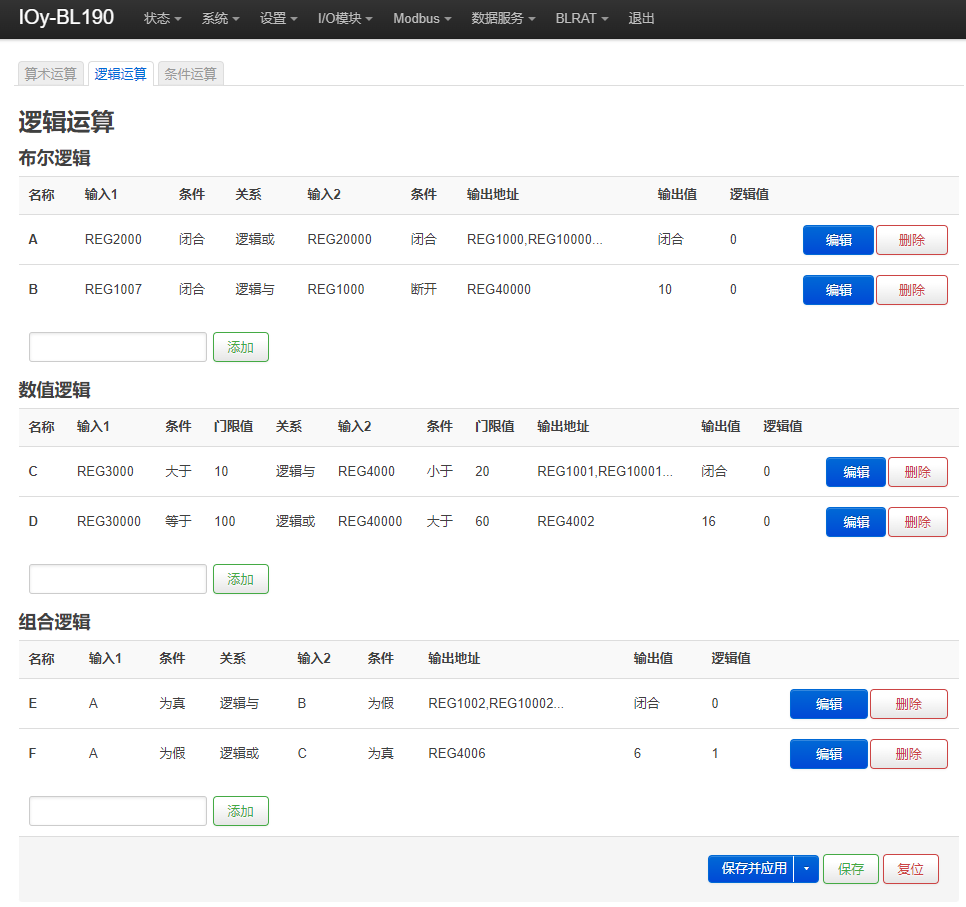This screenshot has height=907, width=966.
Task: Select the REG1001,REG10001... output address cell
Action: click(x=604, y=471)
